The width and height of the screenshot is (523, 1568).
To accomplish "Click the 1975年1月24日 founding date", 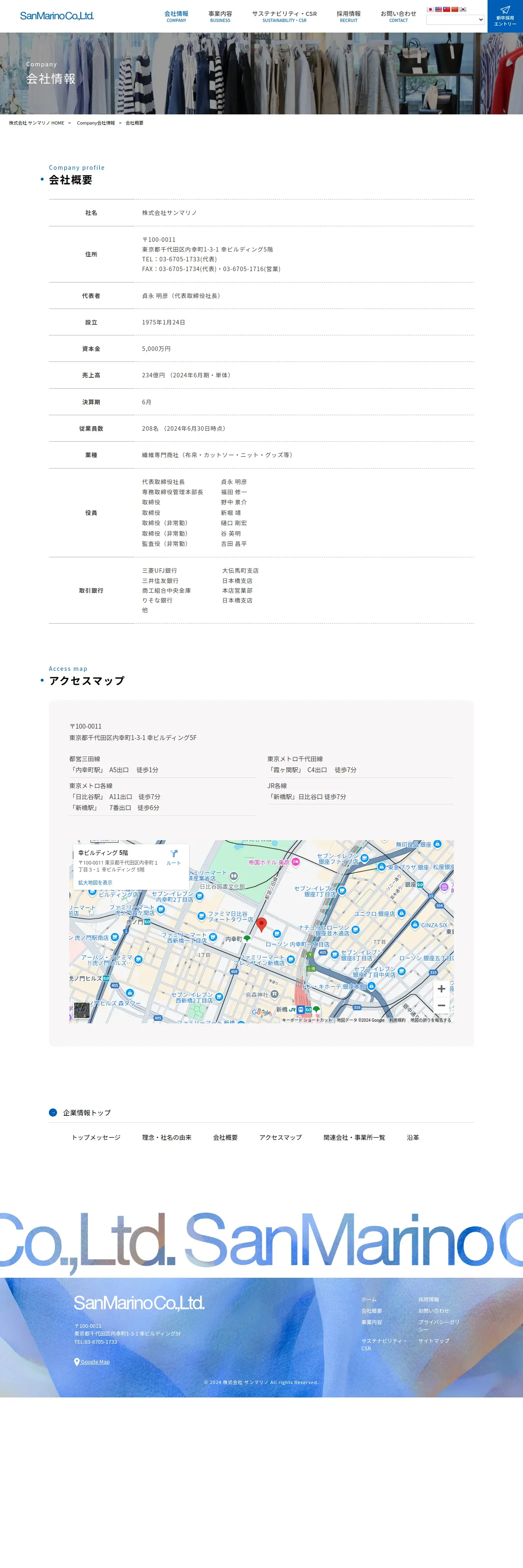I will point(164,323).
